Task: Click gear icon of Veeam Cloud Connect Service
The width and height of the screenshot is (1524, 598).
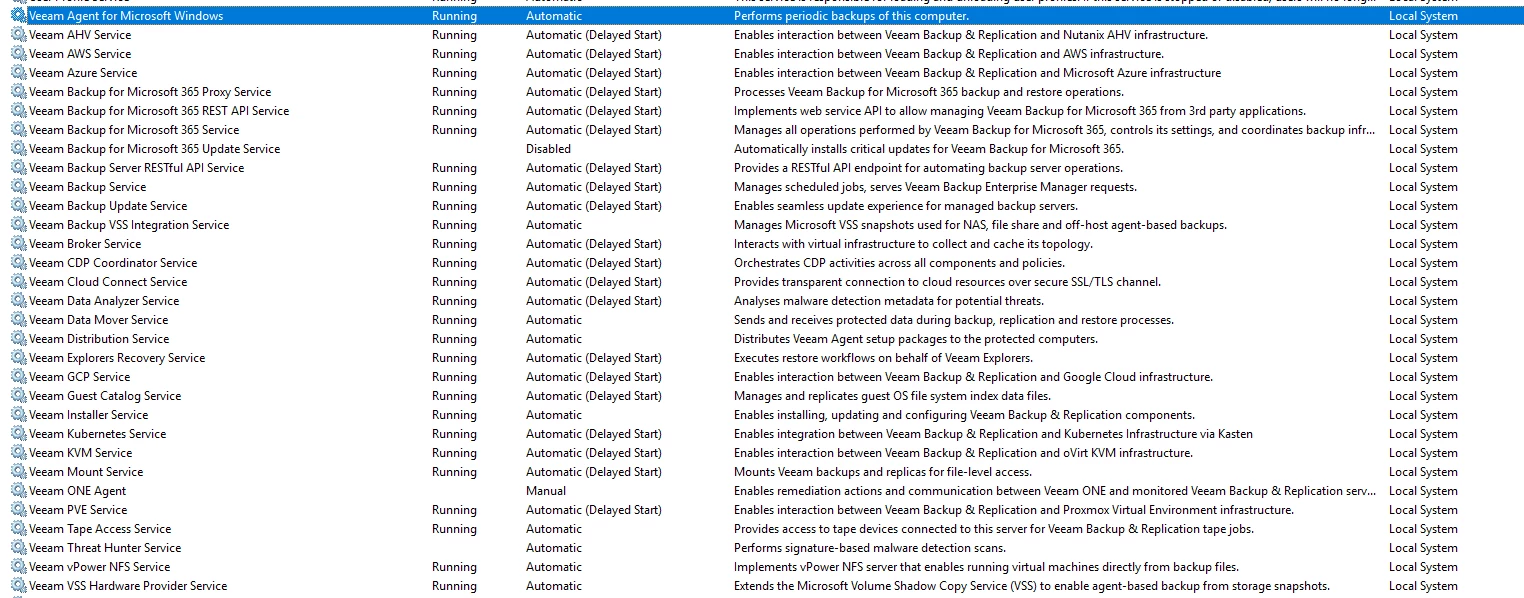Action: [x=19, y=282]
